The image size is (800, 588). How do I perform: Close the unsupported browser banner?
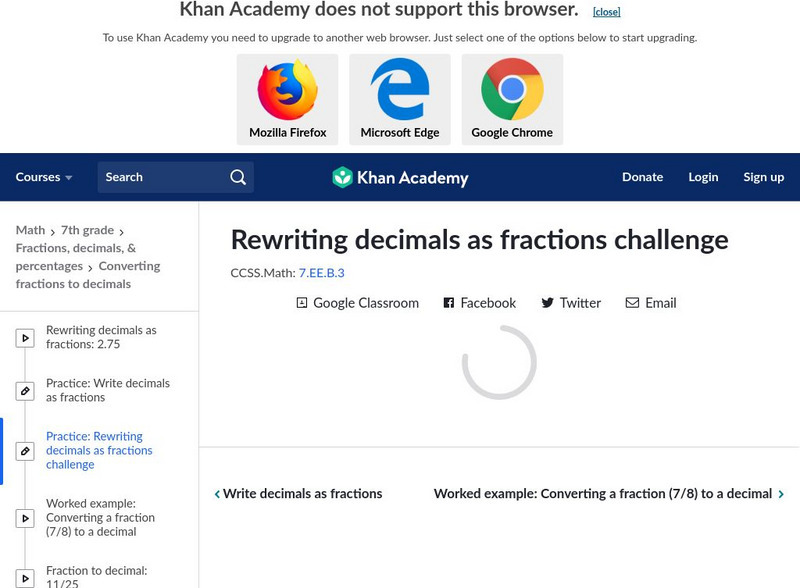click(606, 12)
